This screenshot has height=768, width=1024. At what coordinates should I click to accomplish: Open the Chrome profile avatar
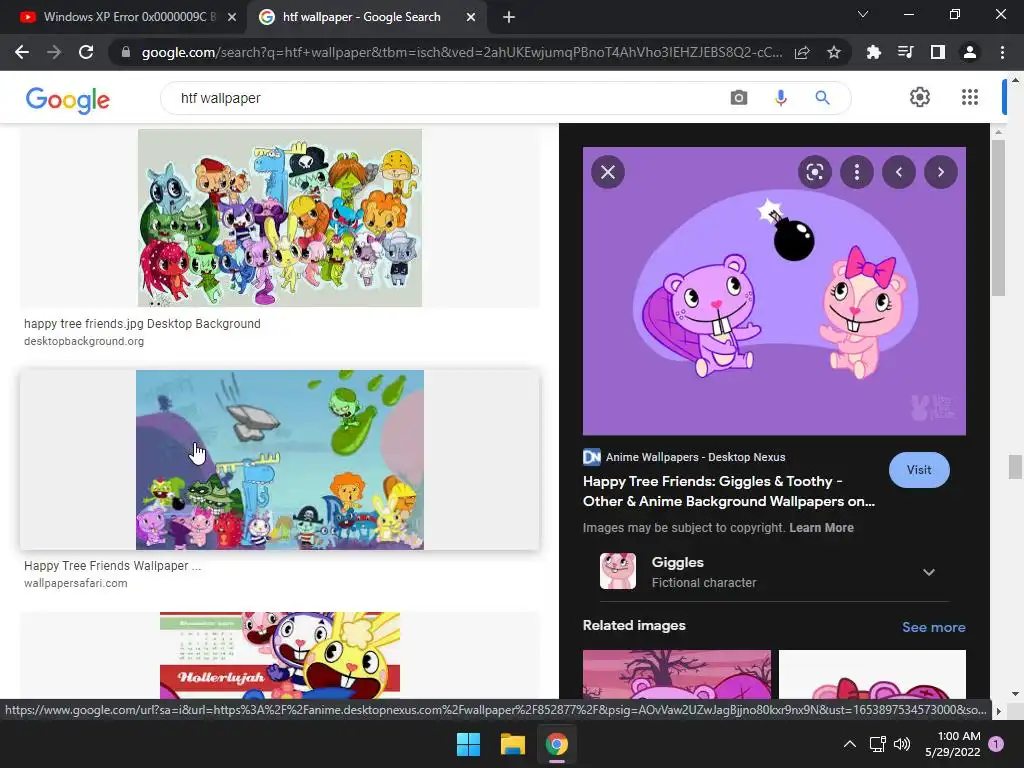[x=970, y=52]
